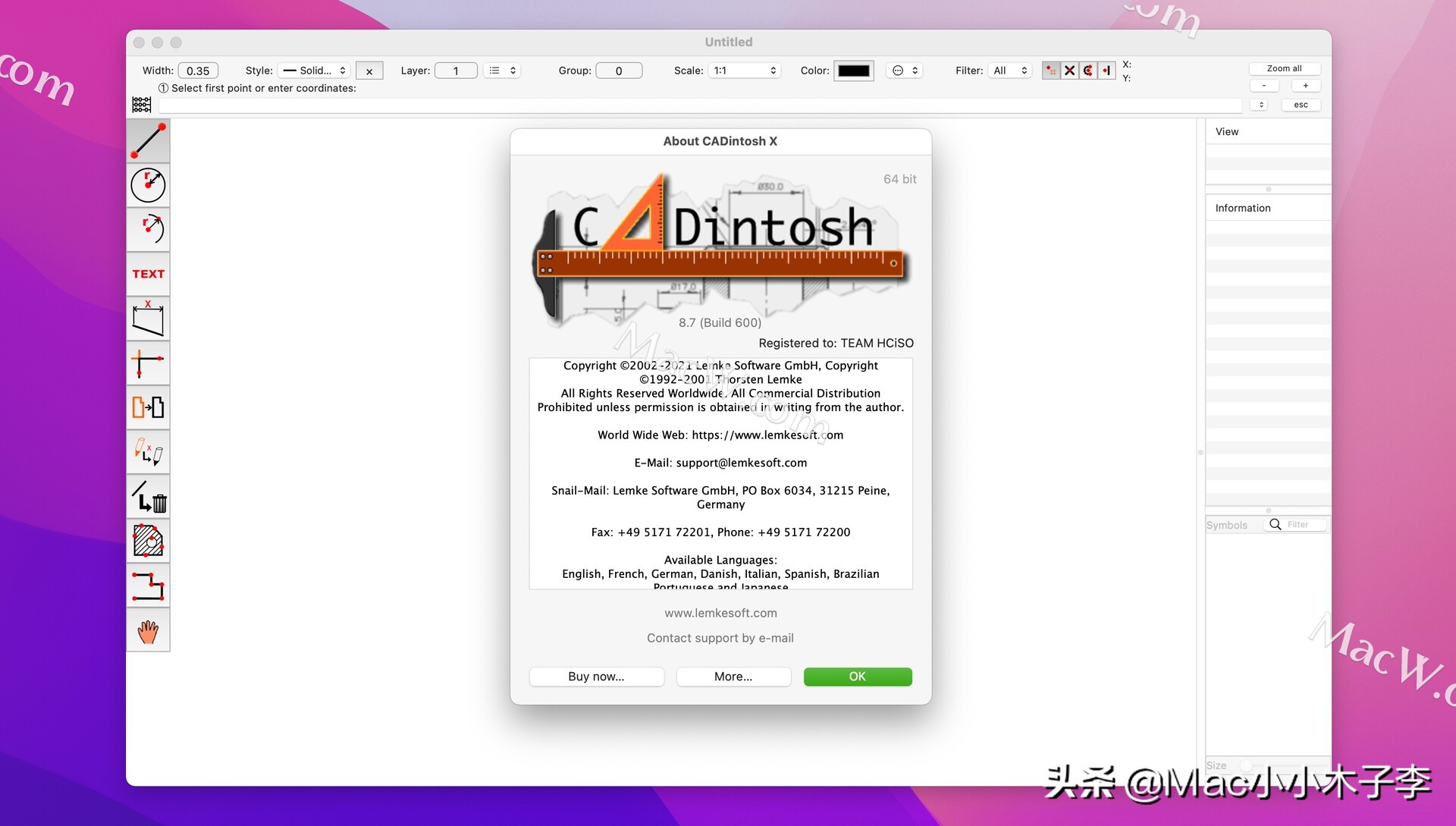The height and width of the screenshot is (826, 1456).
Task: Click the coordinates entry field
Action: tap(699, 105)
